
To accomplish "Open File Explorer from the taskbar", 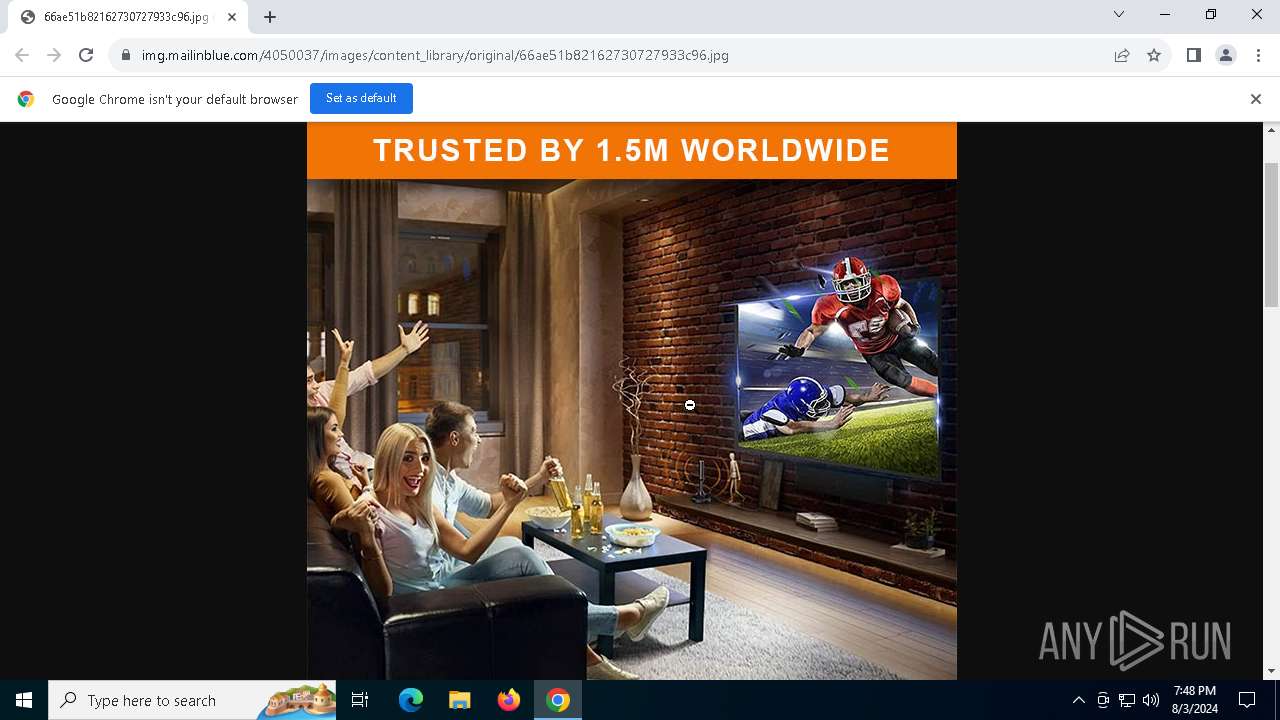I will pos(460,700).
